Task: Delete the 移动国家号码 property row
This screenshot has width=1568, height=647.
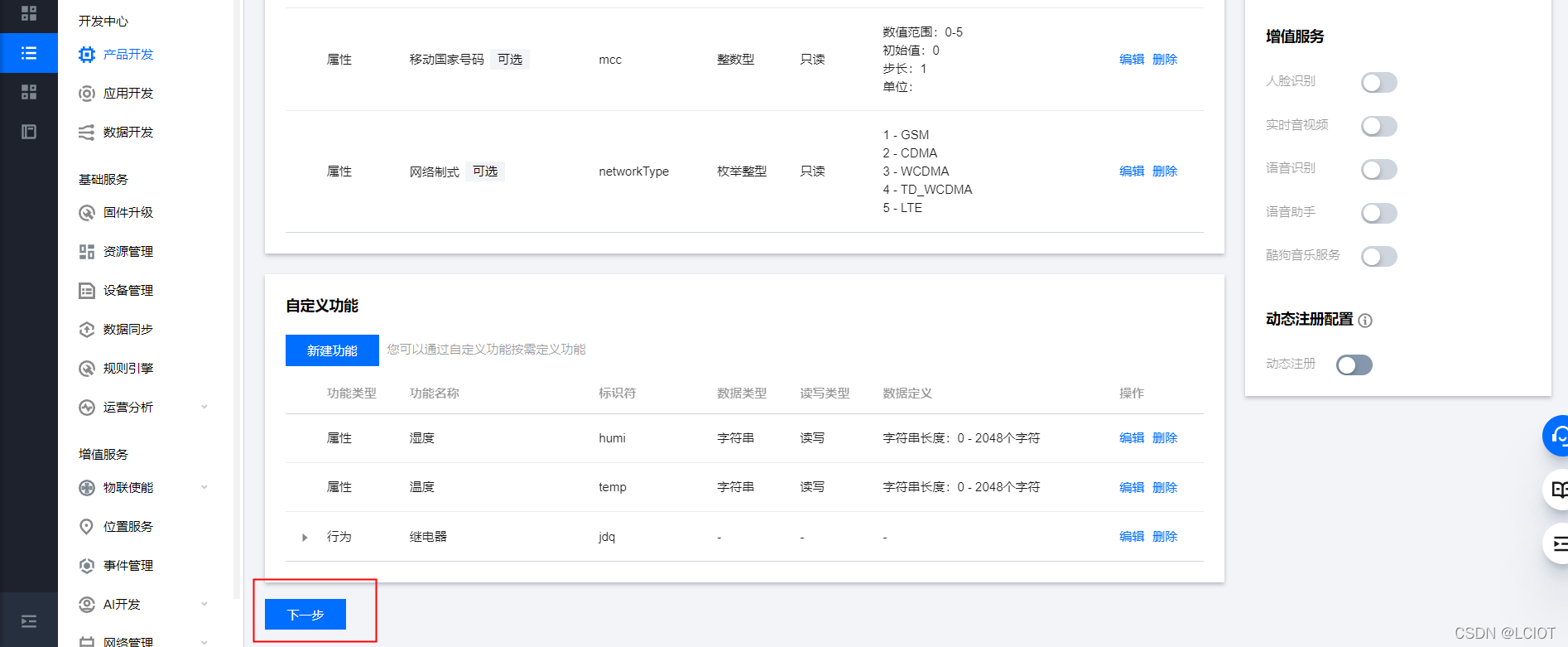Action: [1165, 60]
